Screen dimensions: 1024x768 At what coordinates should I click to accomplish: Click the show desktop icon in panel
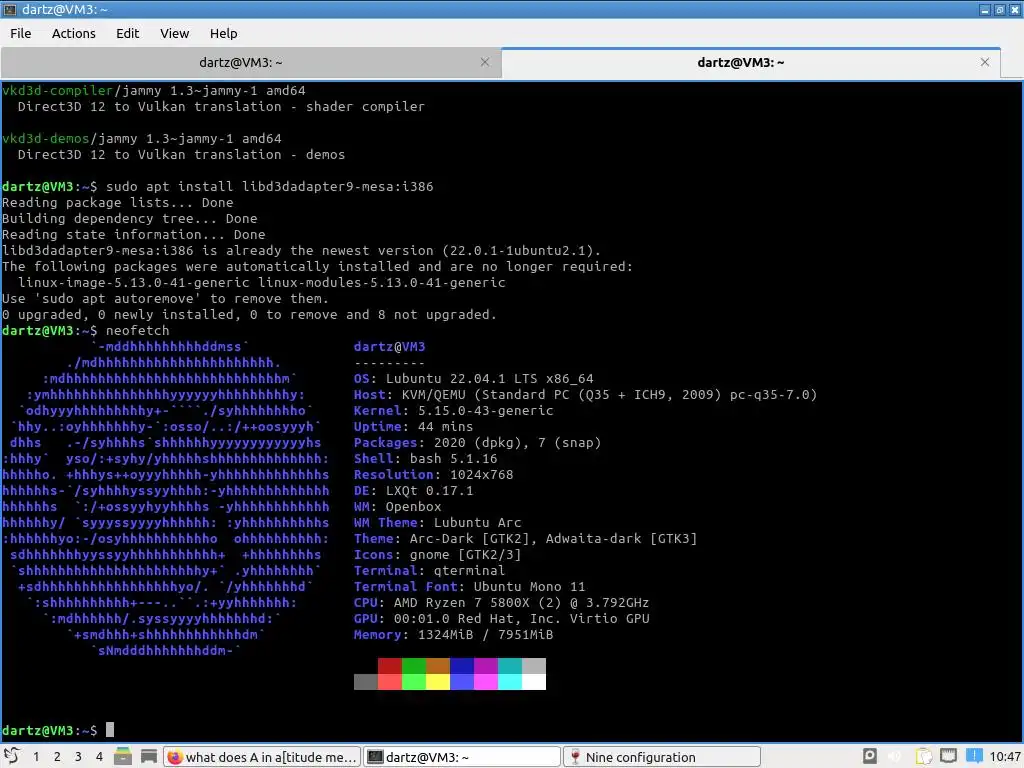149,756
